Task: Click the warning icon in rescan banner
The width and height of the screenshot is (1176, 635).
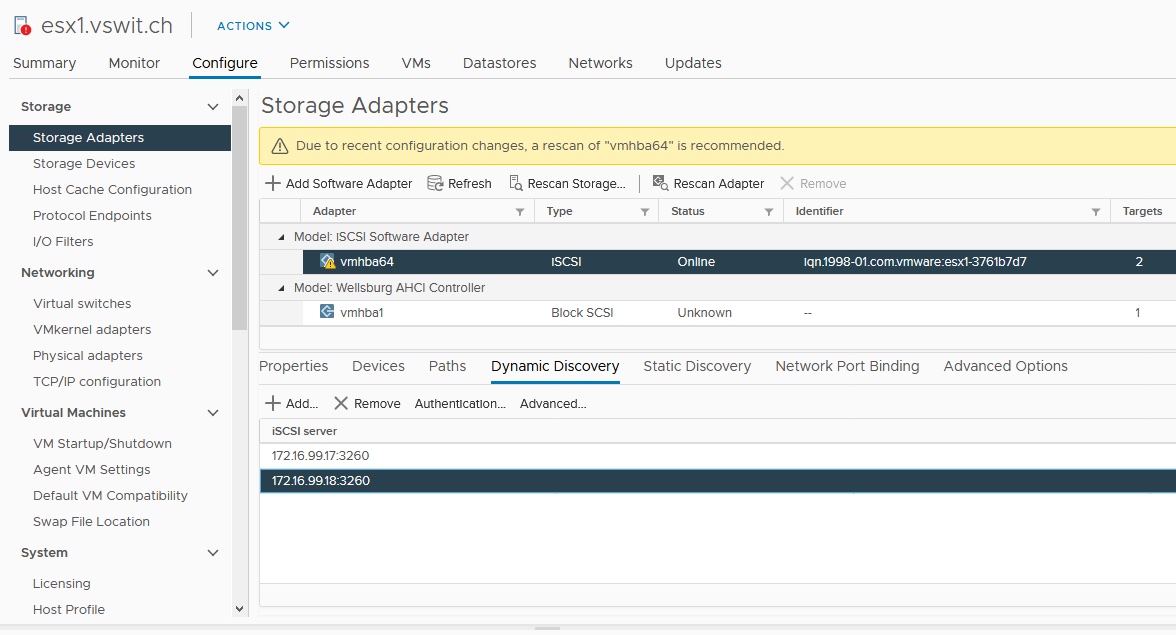Action: [x=279, y=146]
